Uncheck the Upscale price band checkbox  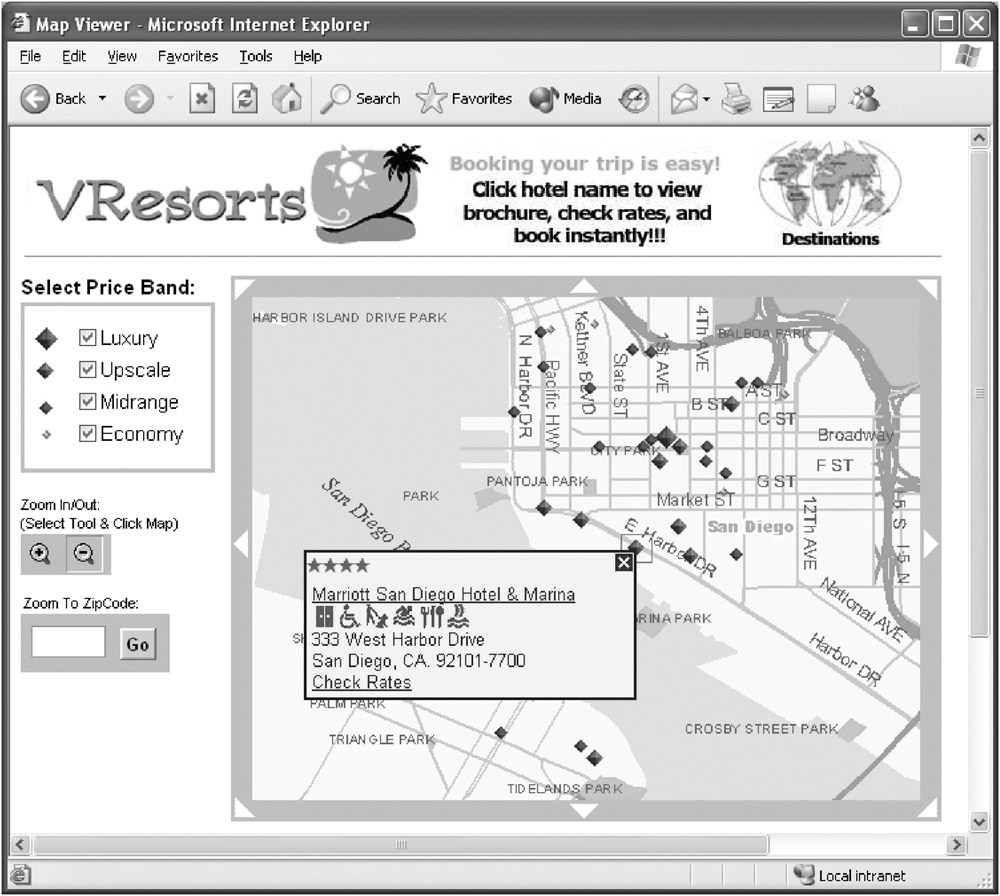(x=87, y=369)
